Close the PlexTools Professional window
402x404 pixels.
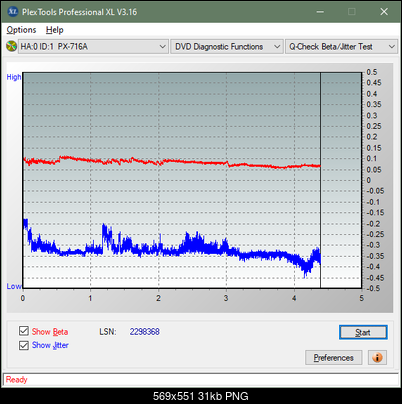[384, 12]
